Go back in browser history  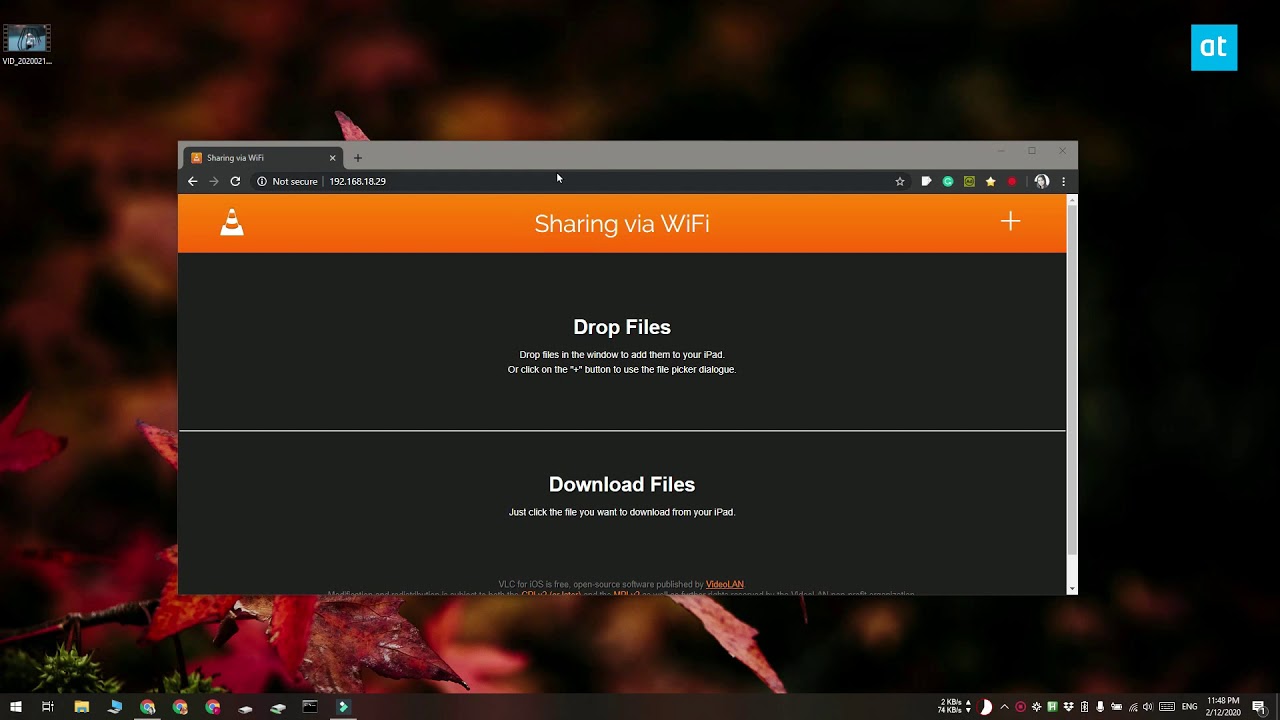[193, 181]
